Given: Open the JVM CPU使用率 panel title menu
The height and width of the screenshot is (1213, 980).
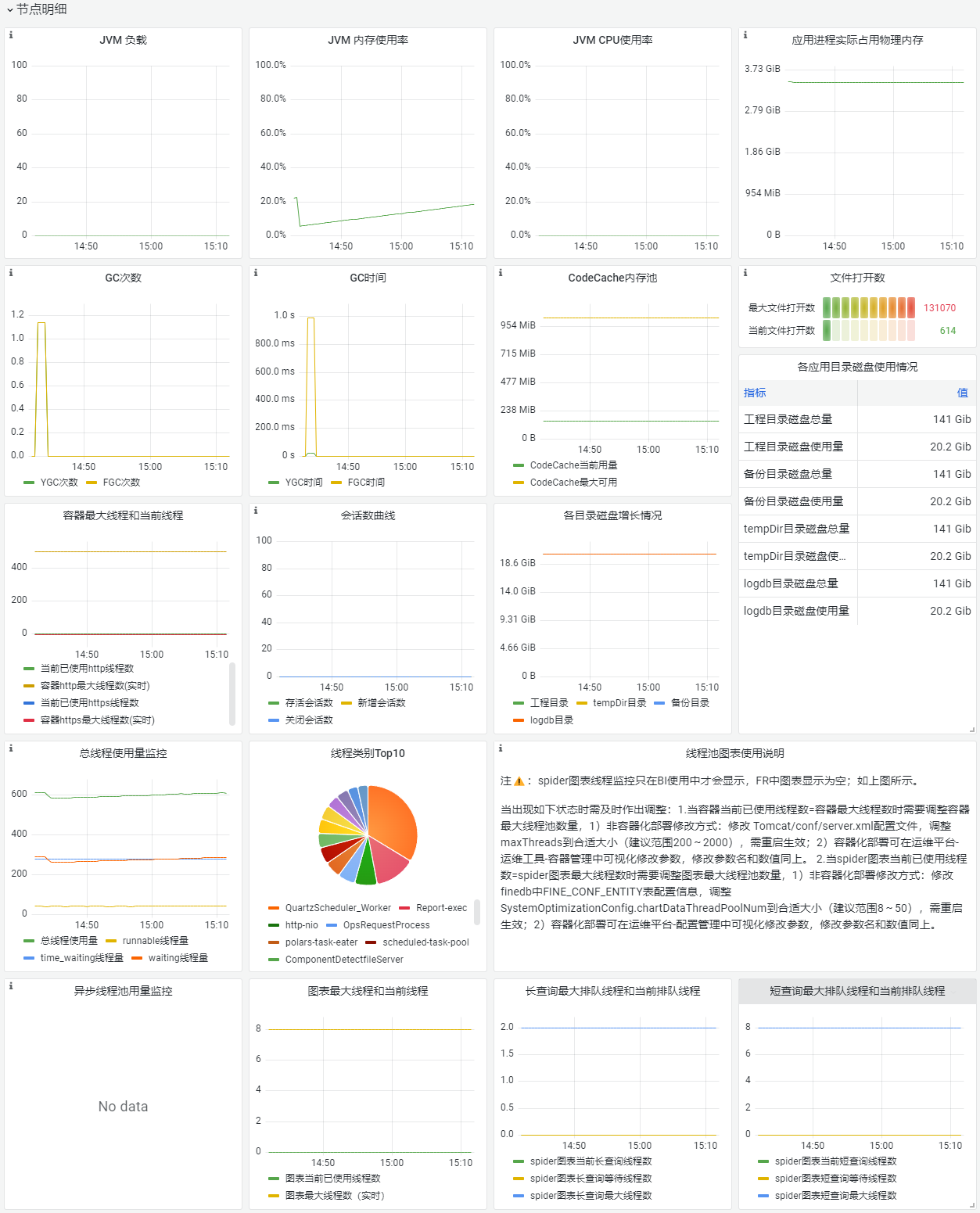Looking at the screenshot, I should pyautogui.click(x=612, y=40).
